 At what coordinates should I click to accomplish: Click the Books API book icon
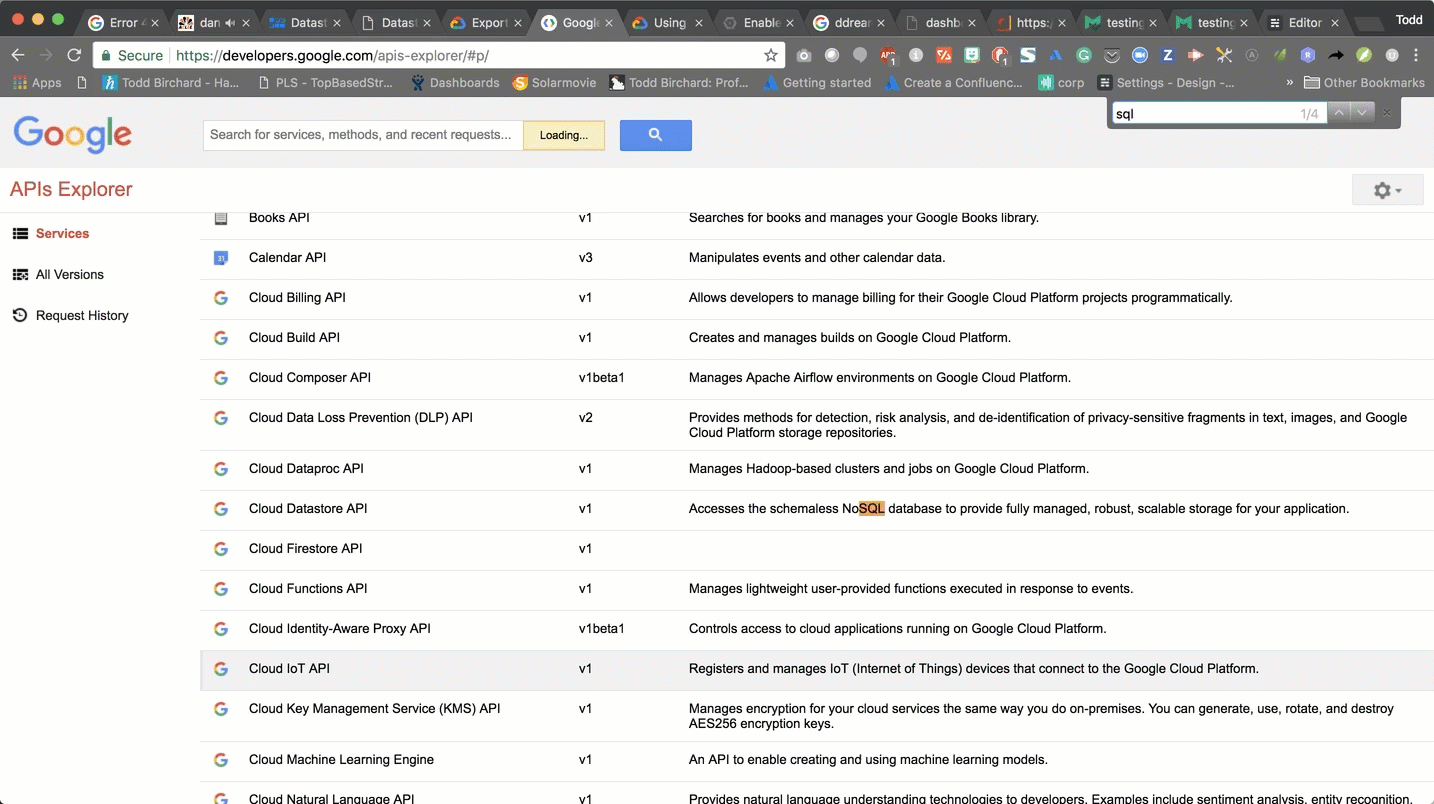(x=221, y=218)
